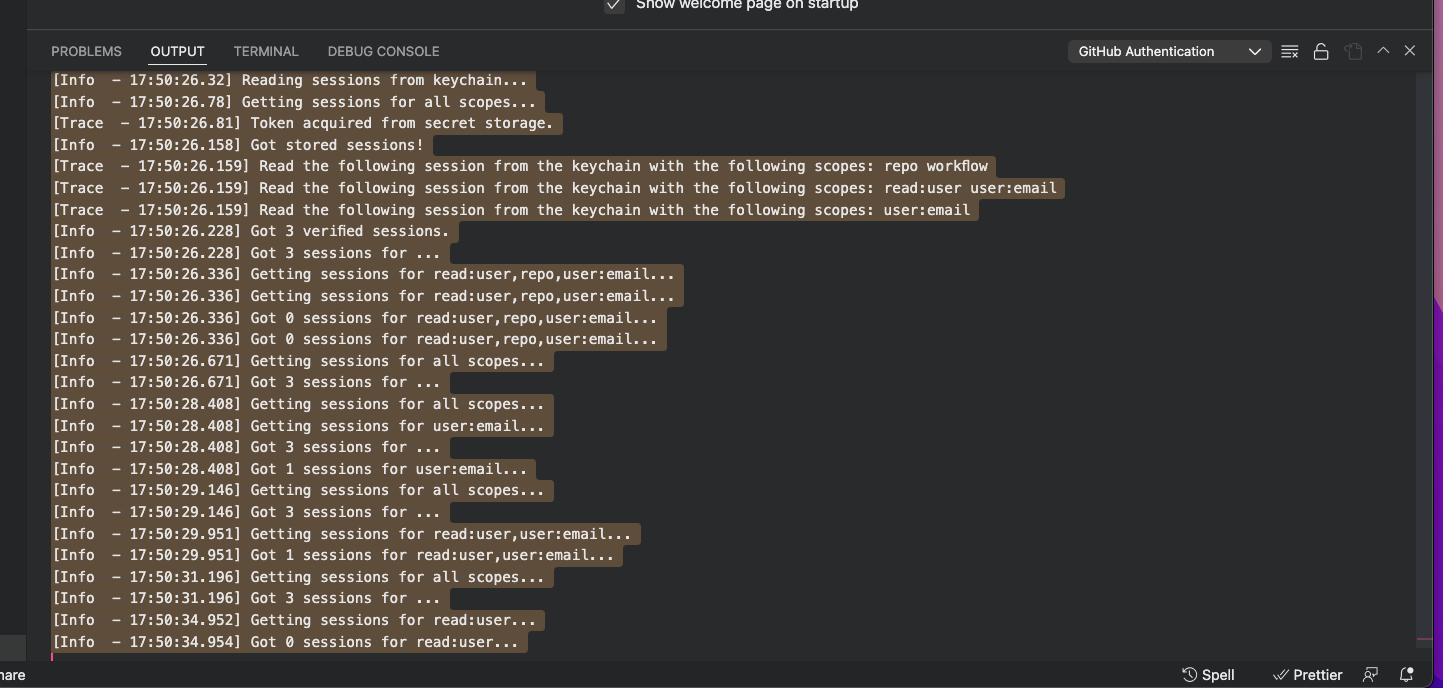Image resolution: width=1443 pixels, height=688 pixels.
Task: Click the Spell status bar button
Action: coord(1208,674)
